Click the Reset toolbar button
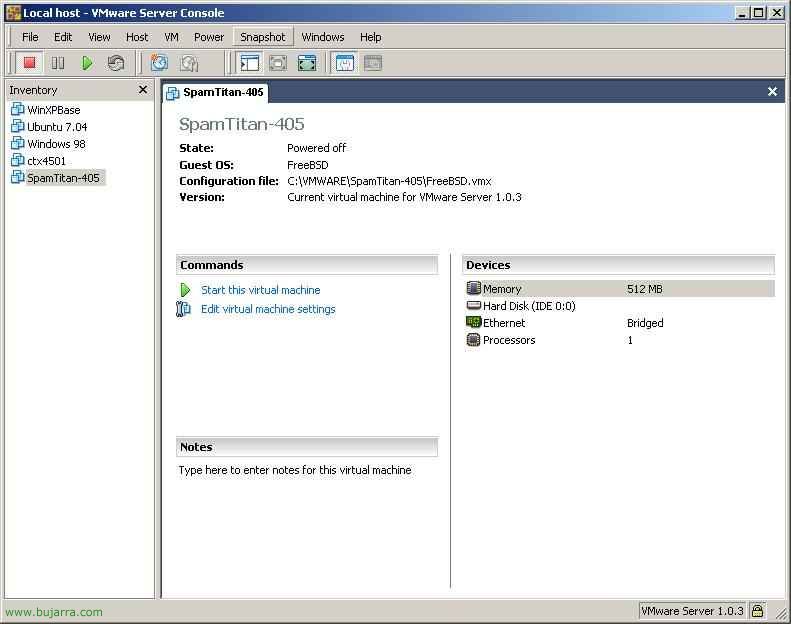This screenshot has height=624, width=791. click(116, 63)
